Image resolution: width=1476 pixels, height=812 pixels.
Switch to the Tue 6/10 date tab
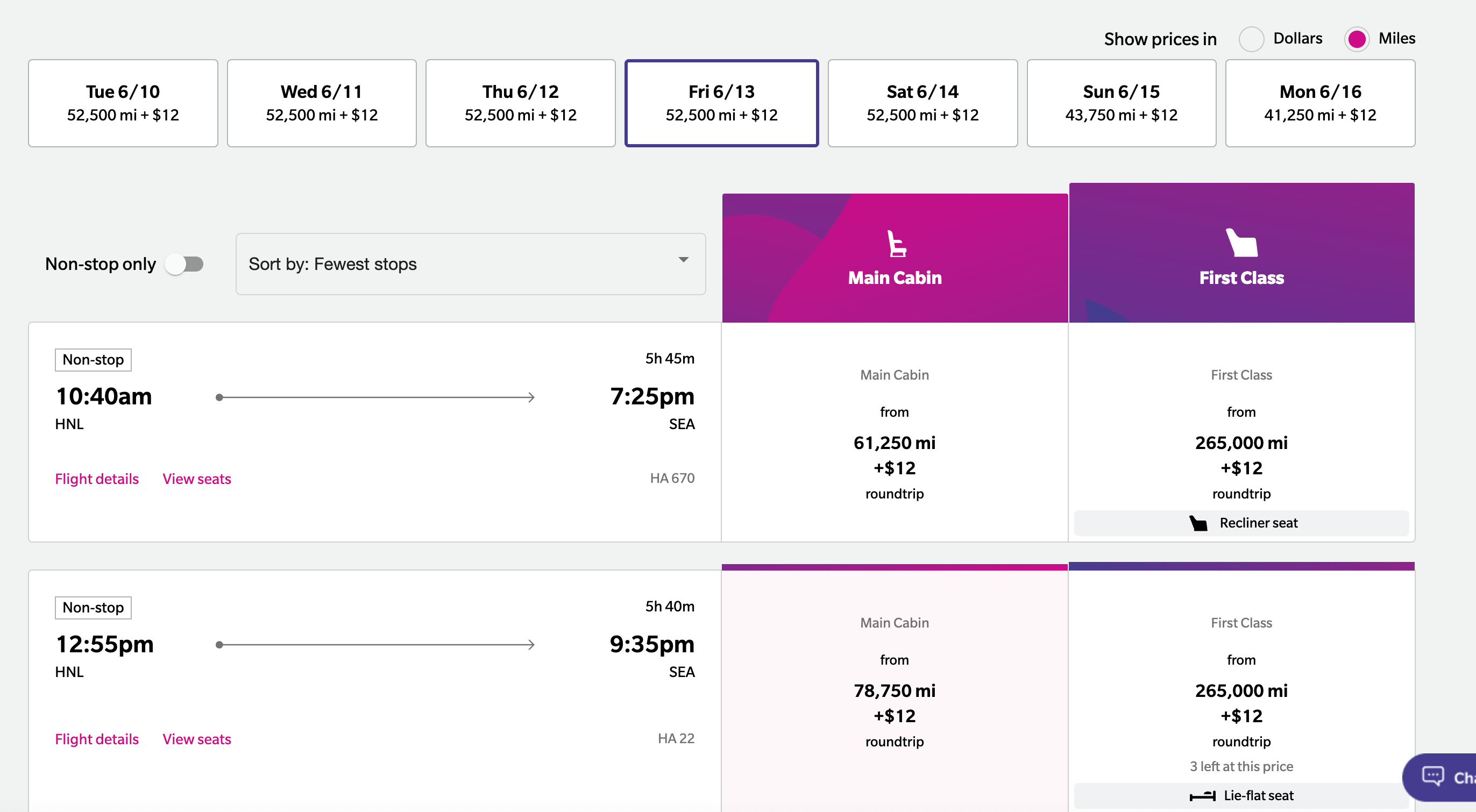click(123, 103)
